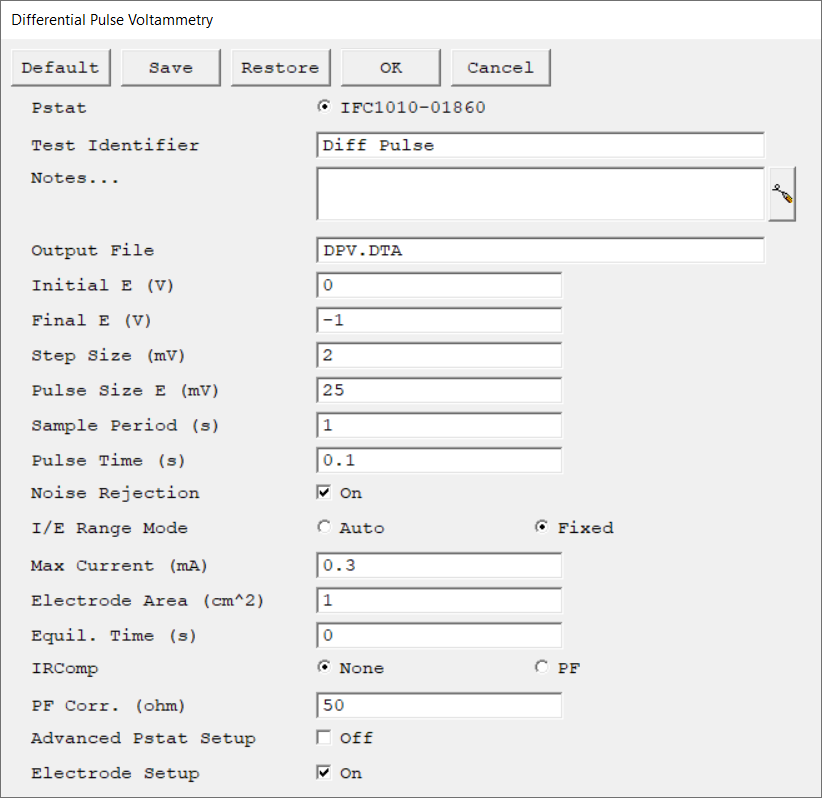Select the Equil. Time (s) field
822x798 pixels.
tap(439, 635)
